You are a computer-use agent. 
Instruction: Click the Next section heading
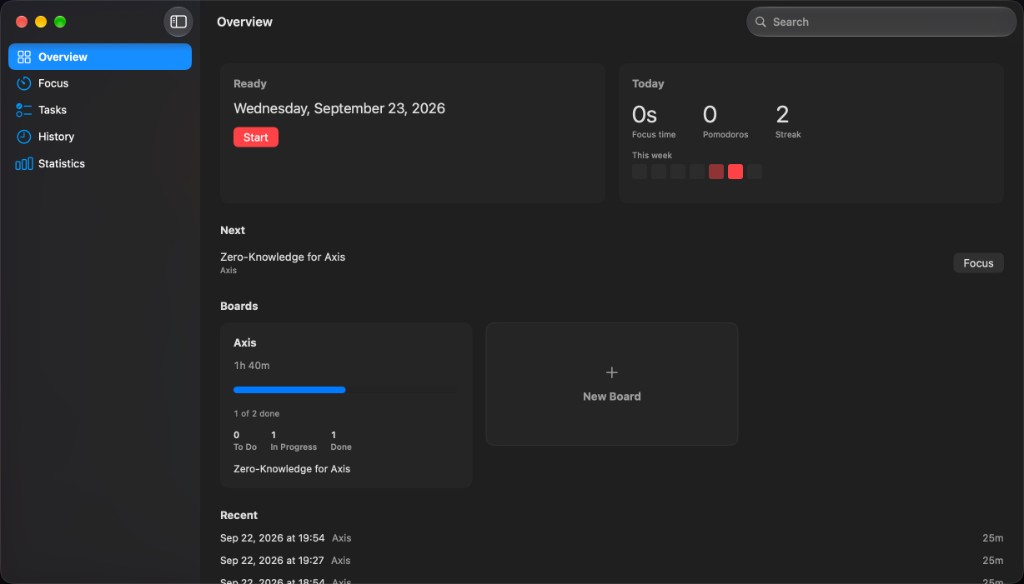[232, 230]
